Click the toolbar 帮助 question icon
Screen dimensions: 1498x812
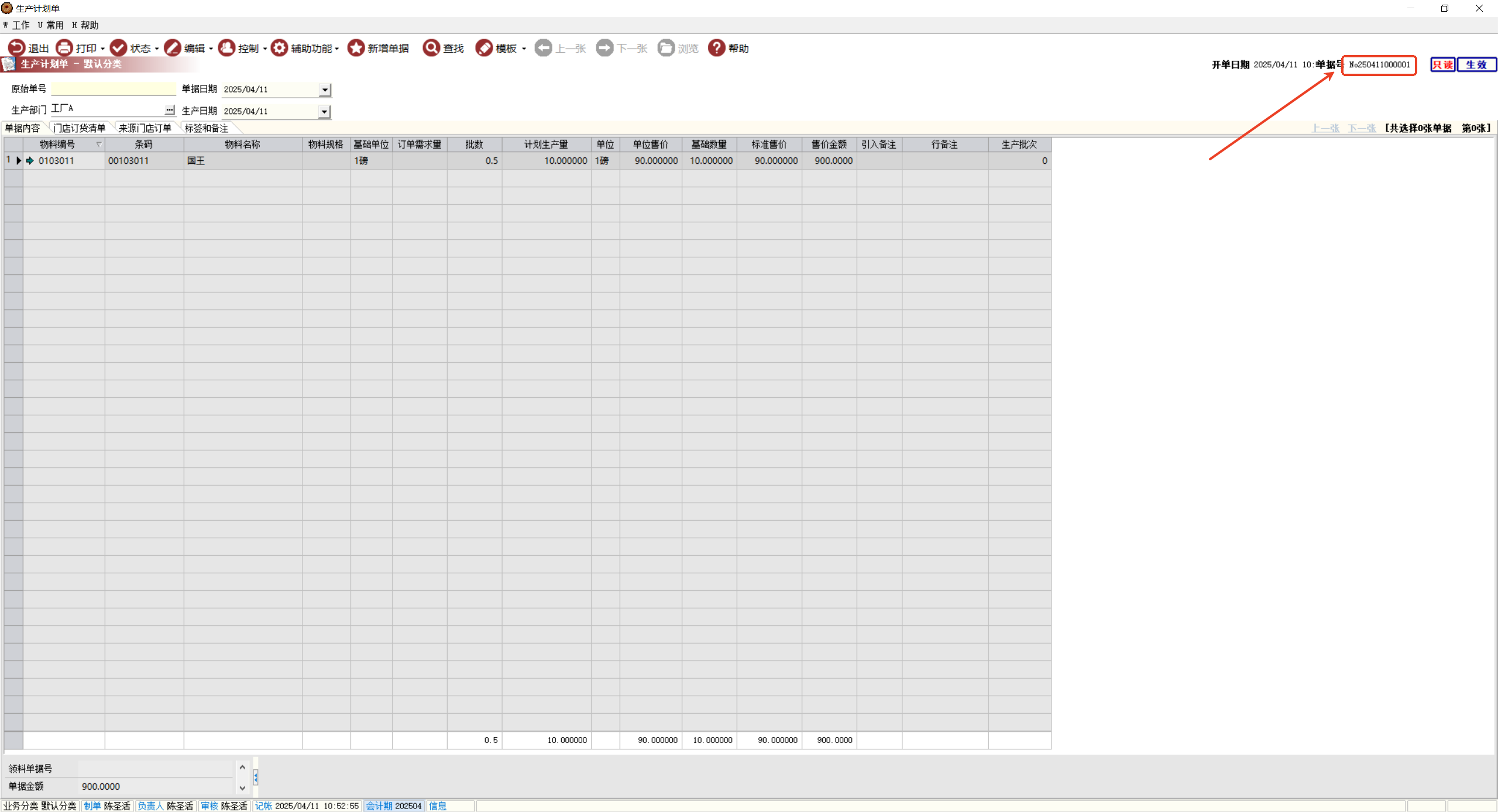point(716,48)
